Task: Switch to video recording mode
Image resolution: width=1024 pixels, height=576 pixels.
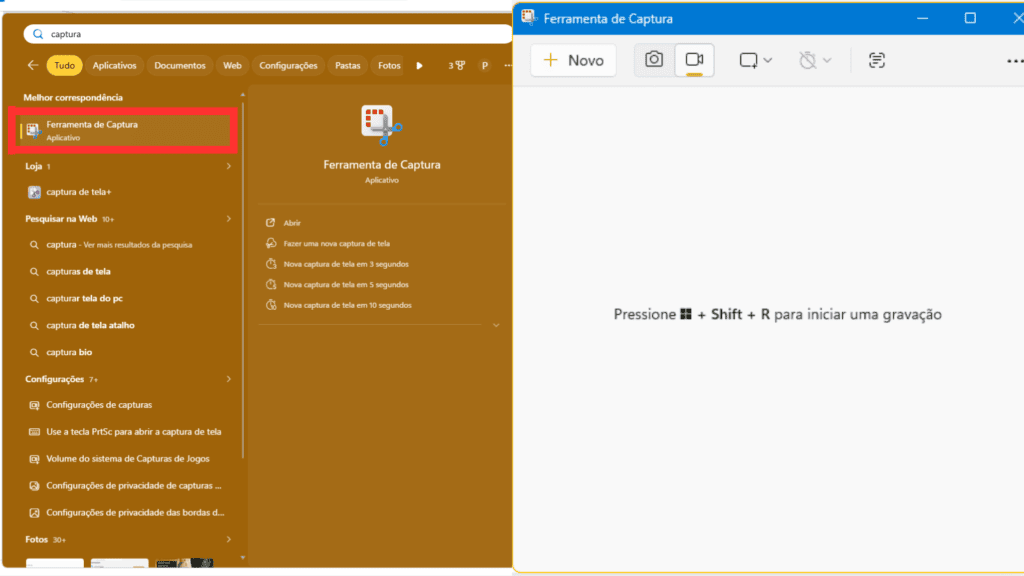Action: pos(694,60)
